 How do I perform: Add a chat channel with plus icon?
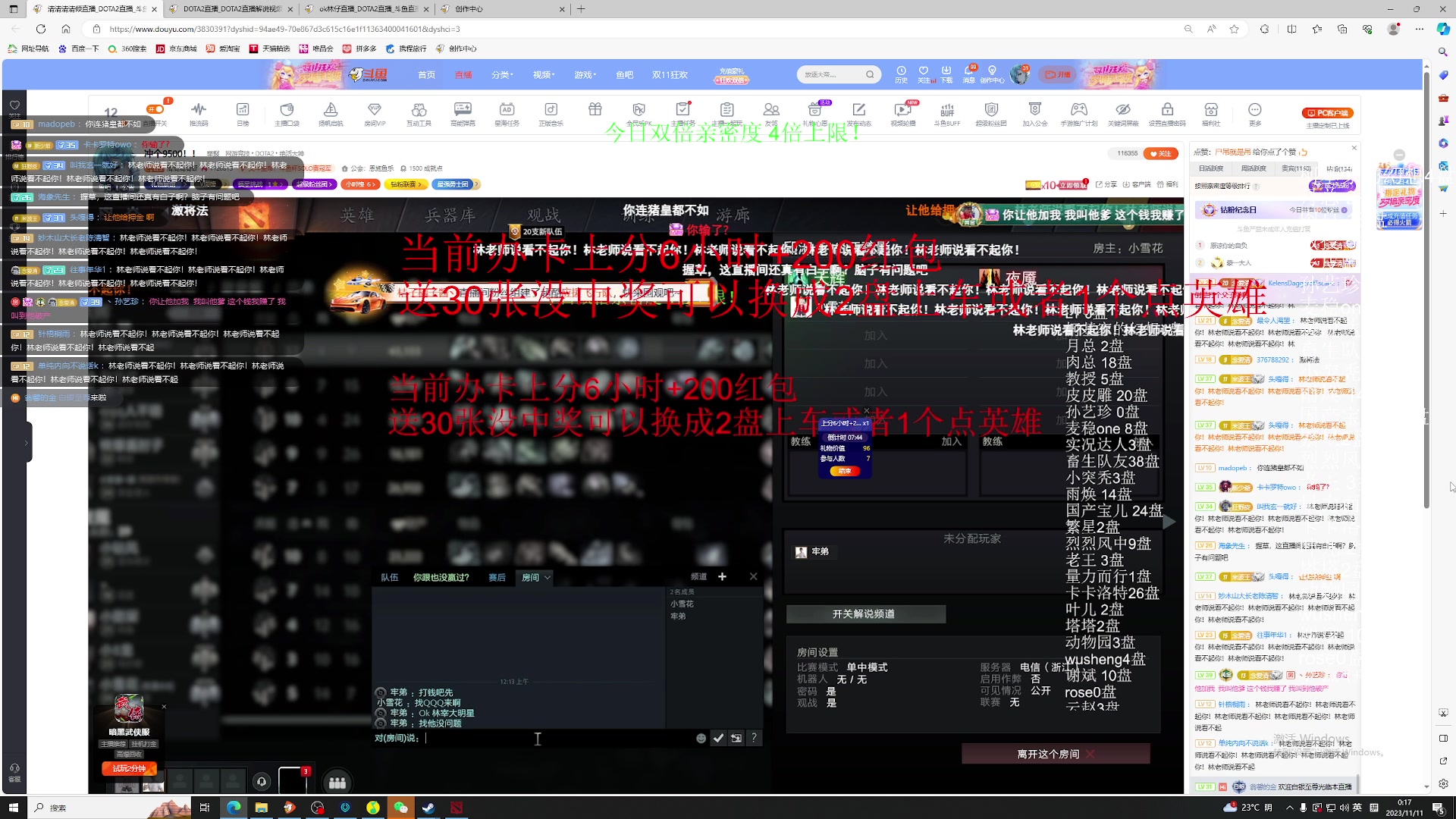point(722,577)
